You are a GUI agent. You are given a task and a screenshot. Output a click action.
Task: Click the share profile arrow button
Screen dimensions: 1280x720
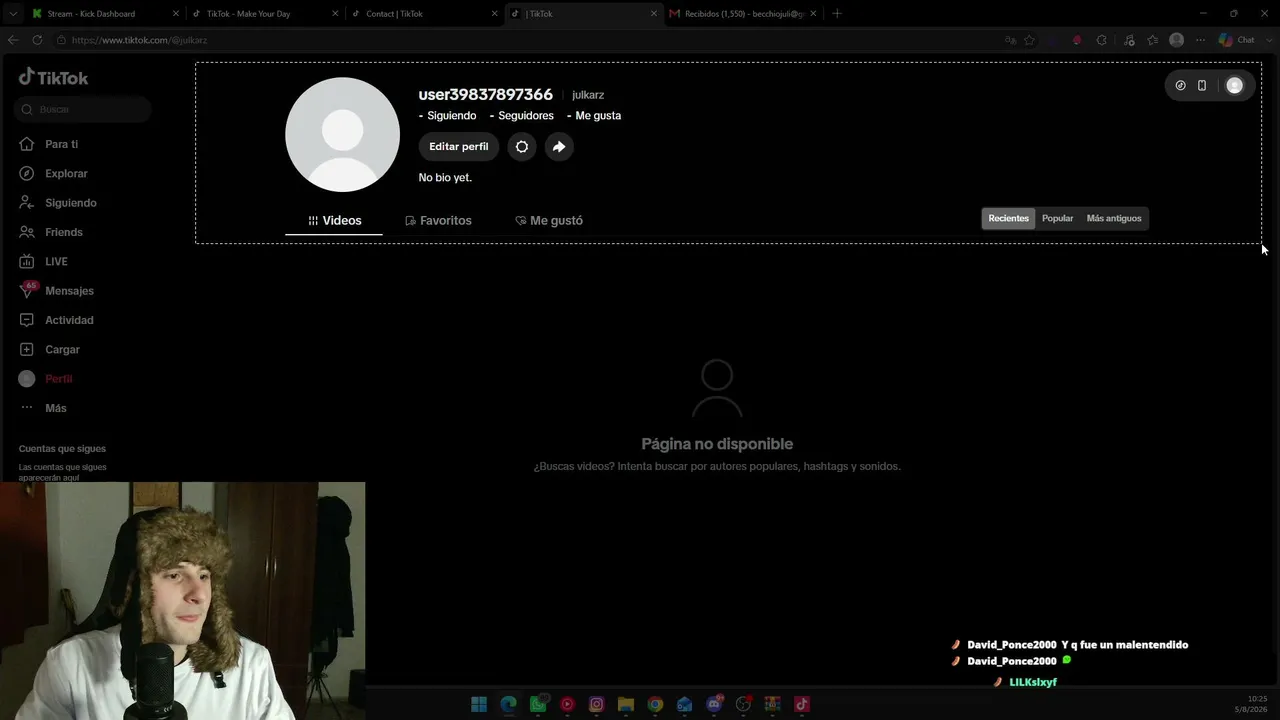pyautogui.click(x=559, y=147)
